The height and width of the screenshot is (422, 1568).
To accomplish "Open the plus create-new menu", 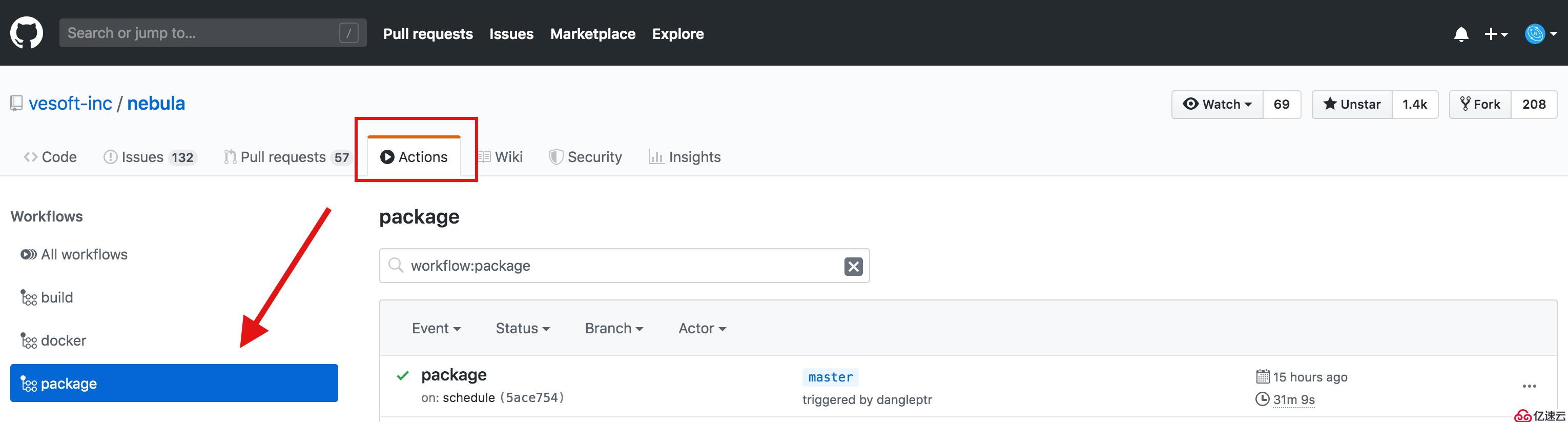I will point(1496,34).
